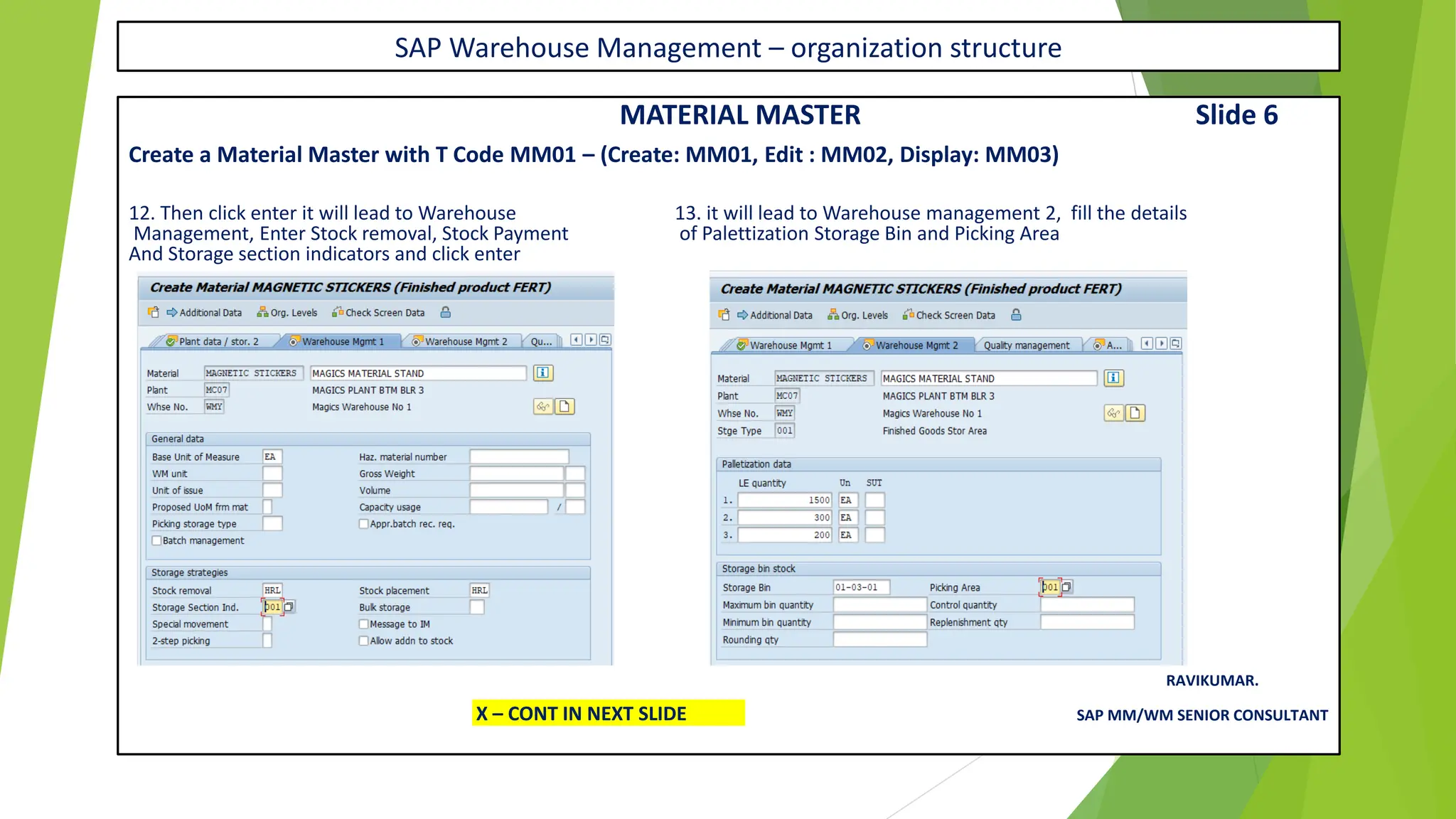The height and width of the screenshot is (819, 1456).
Task: Click the lock icon in right window toolbar
Action: [x=1016, y=315]
